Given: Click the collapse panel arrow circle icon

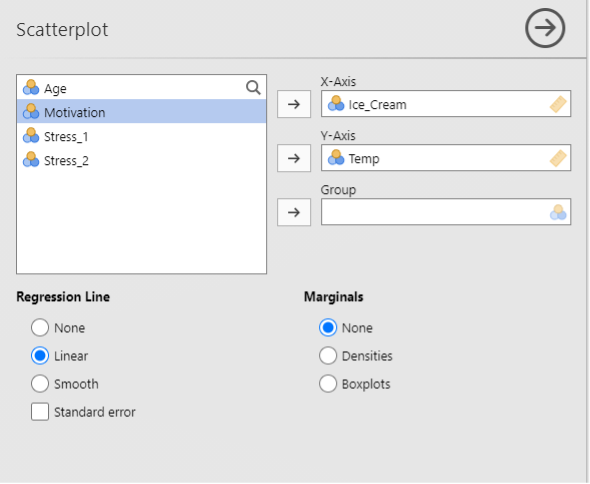Looking at the screenshot, I should tap(545, 28).
